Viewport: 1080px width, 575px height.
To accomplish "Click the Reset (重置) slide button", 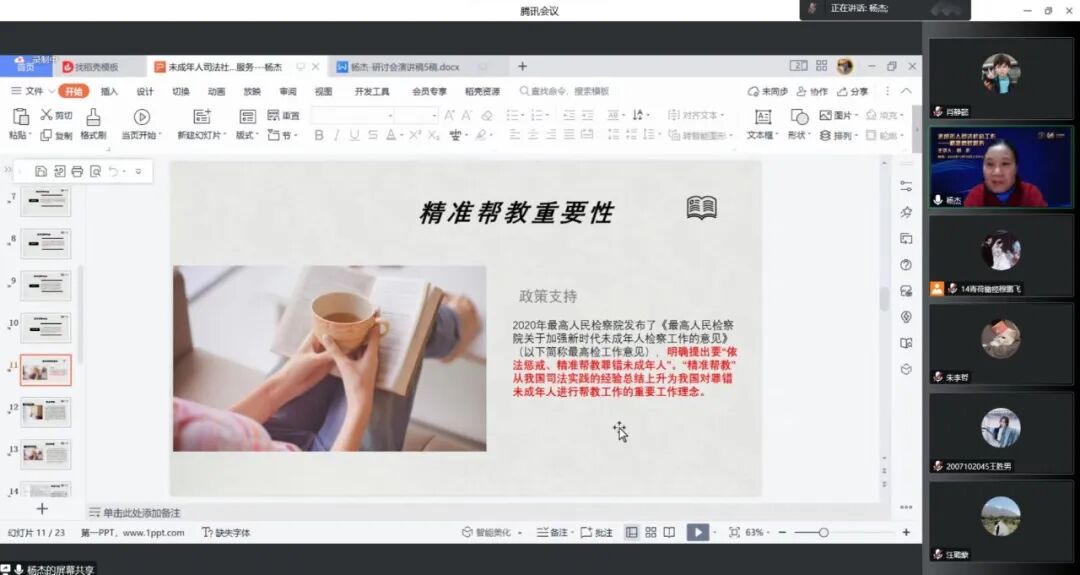I will coord(283,115).
